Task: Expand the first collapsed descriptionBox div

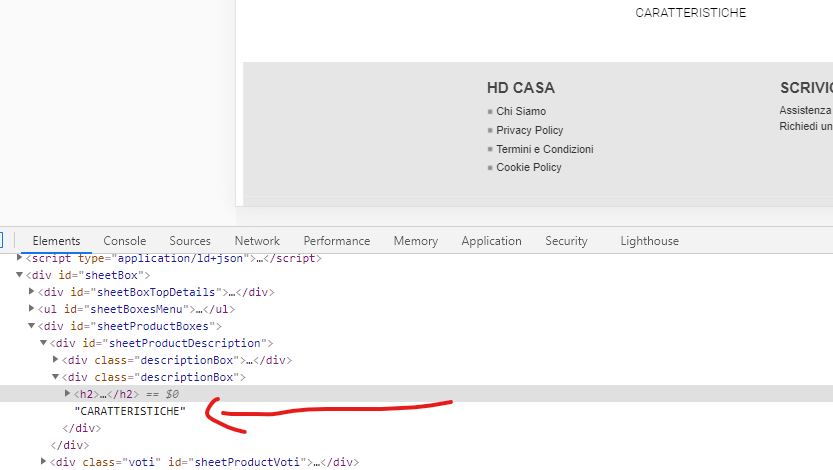Action: click(x=55, y=360)
